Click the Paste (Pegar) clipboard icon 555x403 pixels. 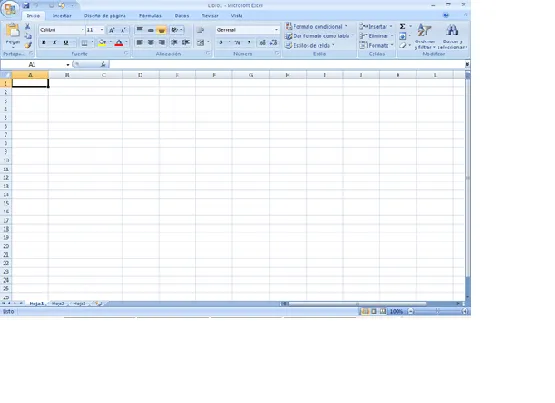click(13, 31)
